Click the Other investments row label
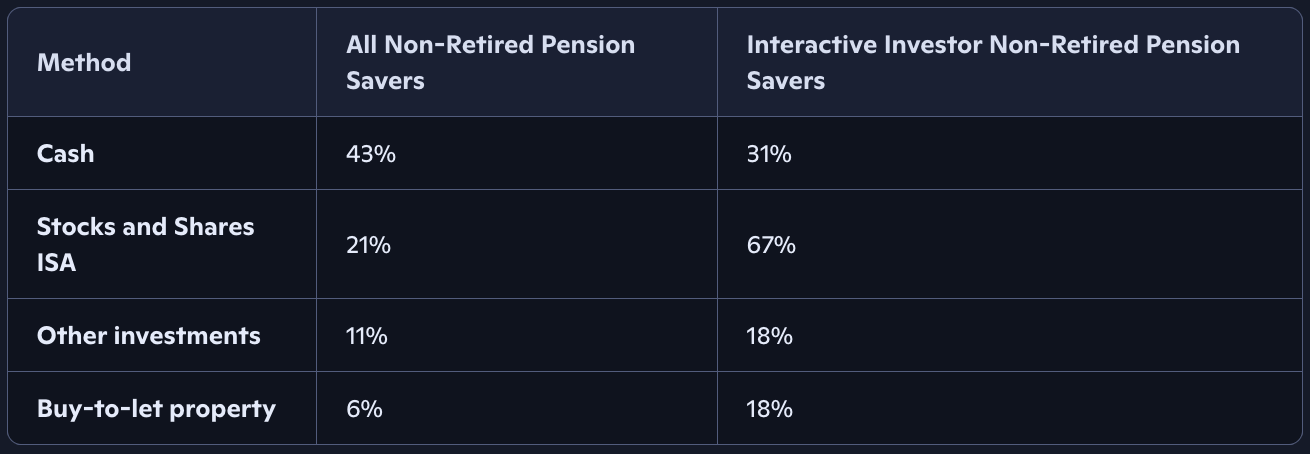This screenshot has width=1310, height=454. coord(148,335)
